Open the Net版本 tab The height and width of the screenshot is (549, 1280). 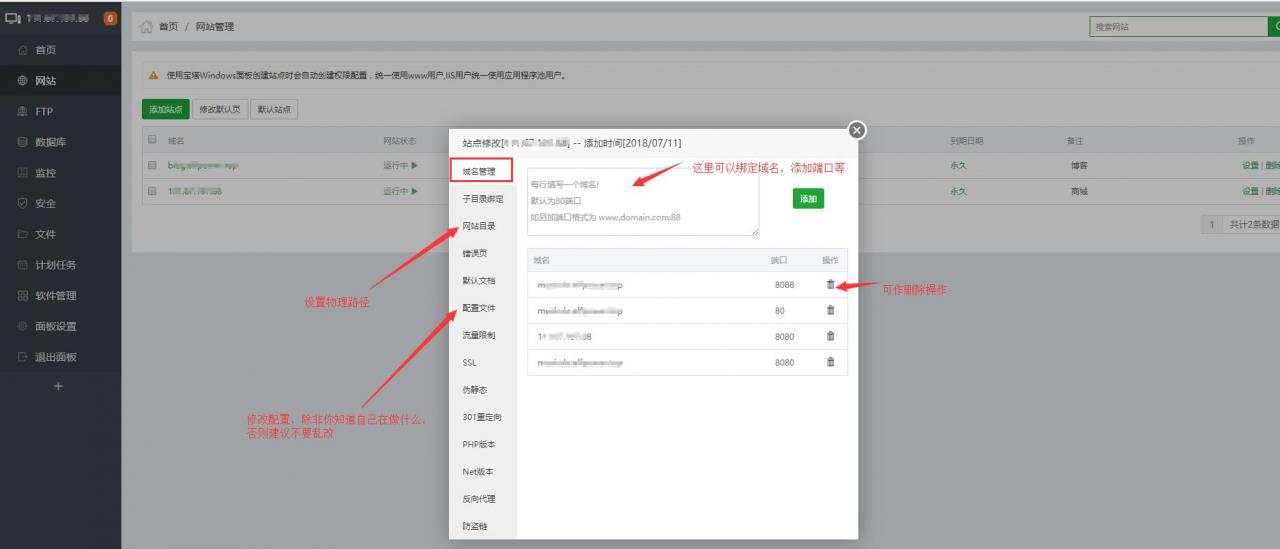[483, 471]
